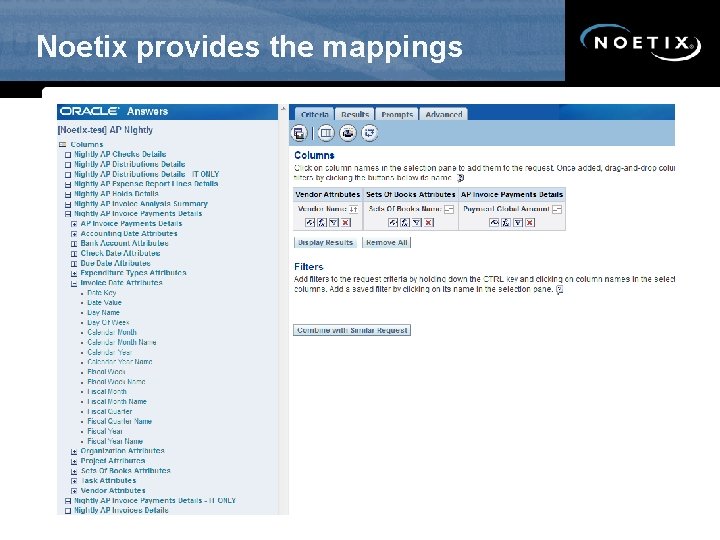The height and width of the screenshot is (540, 720).
Task: Select Nightly AP Invoices Details folder
Action: [121, 511]
